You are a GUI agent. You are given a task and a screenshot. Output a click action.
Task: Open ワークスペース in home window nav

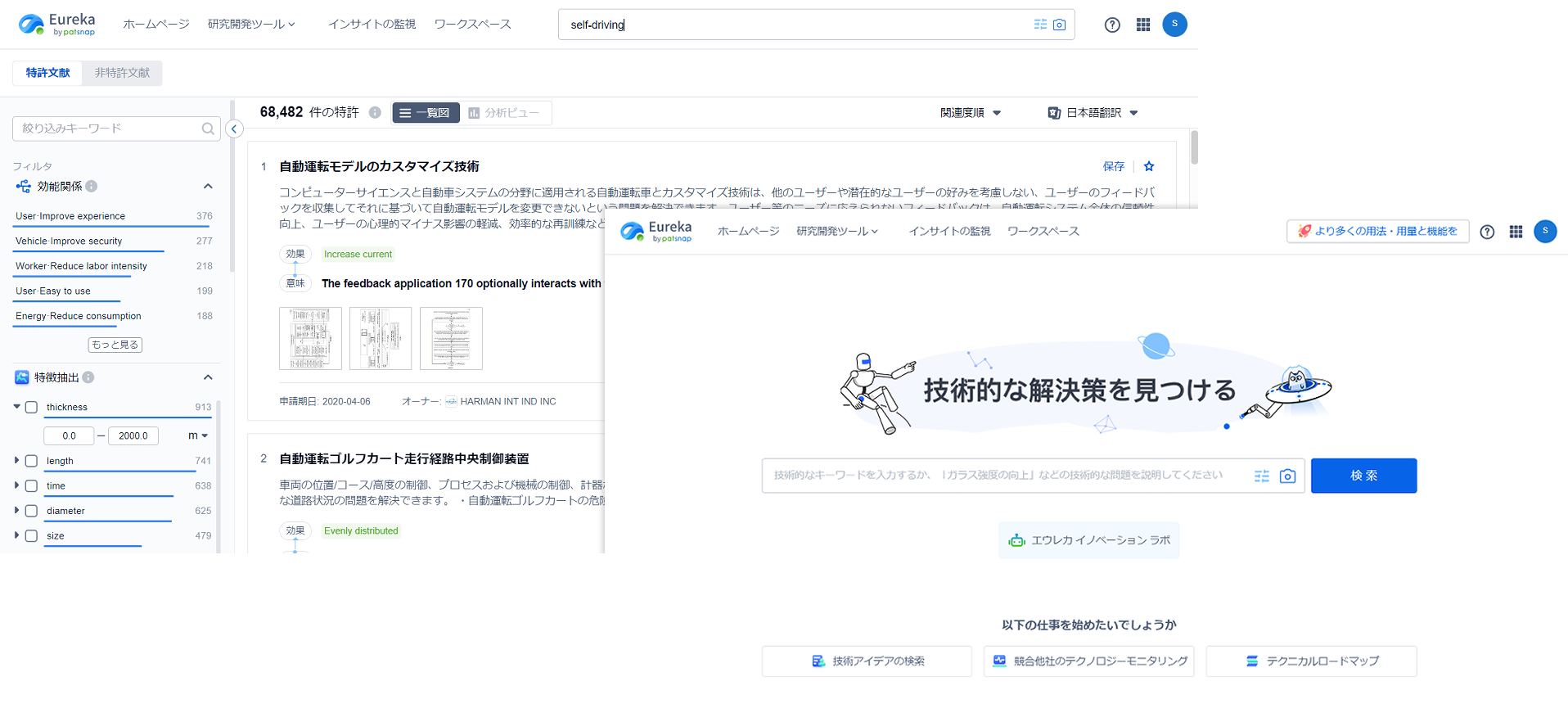(1043, 232)
